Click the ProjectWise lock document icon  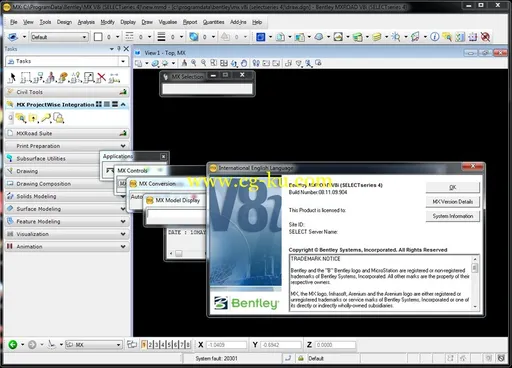(x=59, y=118)
